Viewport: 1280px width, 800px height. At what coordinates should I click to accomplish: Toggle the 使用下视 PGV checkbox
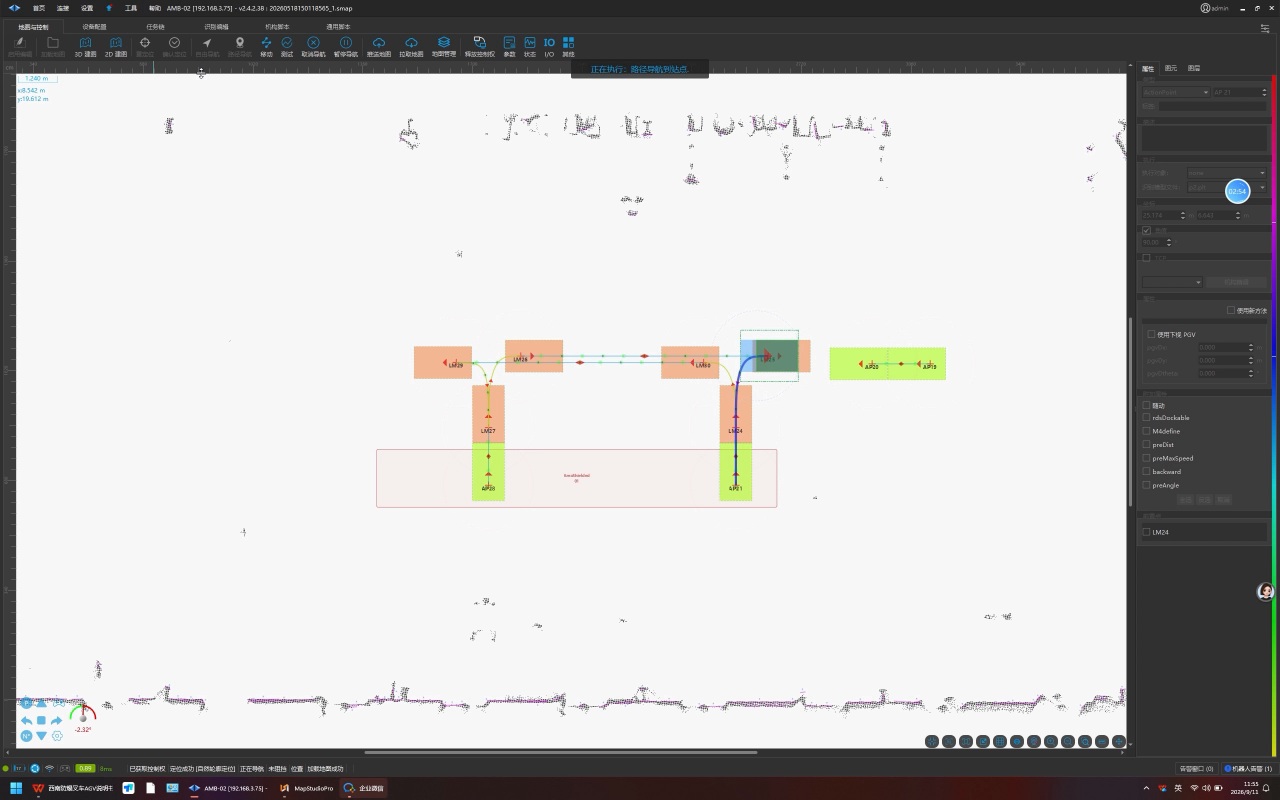[x=1152, y=334]
